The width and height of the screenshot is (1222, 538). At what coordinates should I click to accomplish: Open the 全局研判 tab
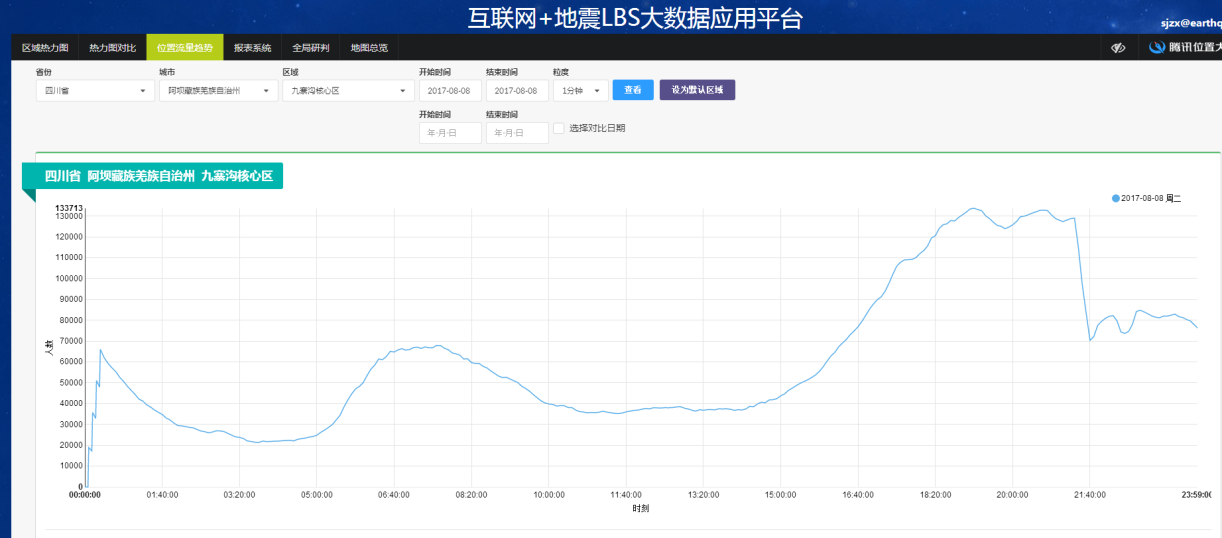(310, 48)
